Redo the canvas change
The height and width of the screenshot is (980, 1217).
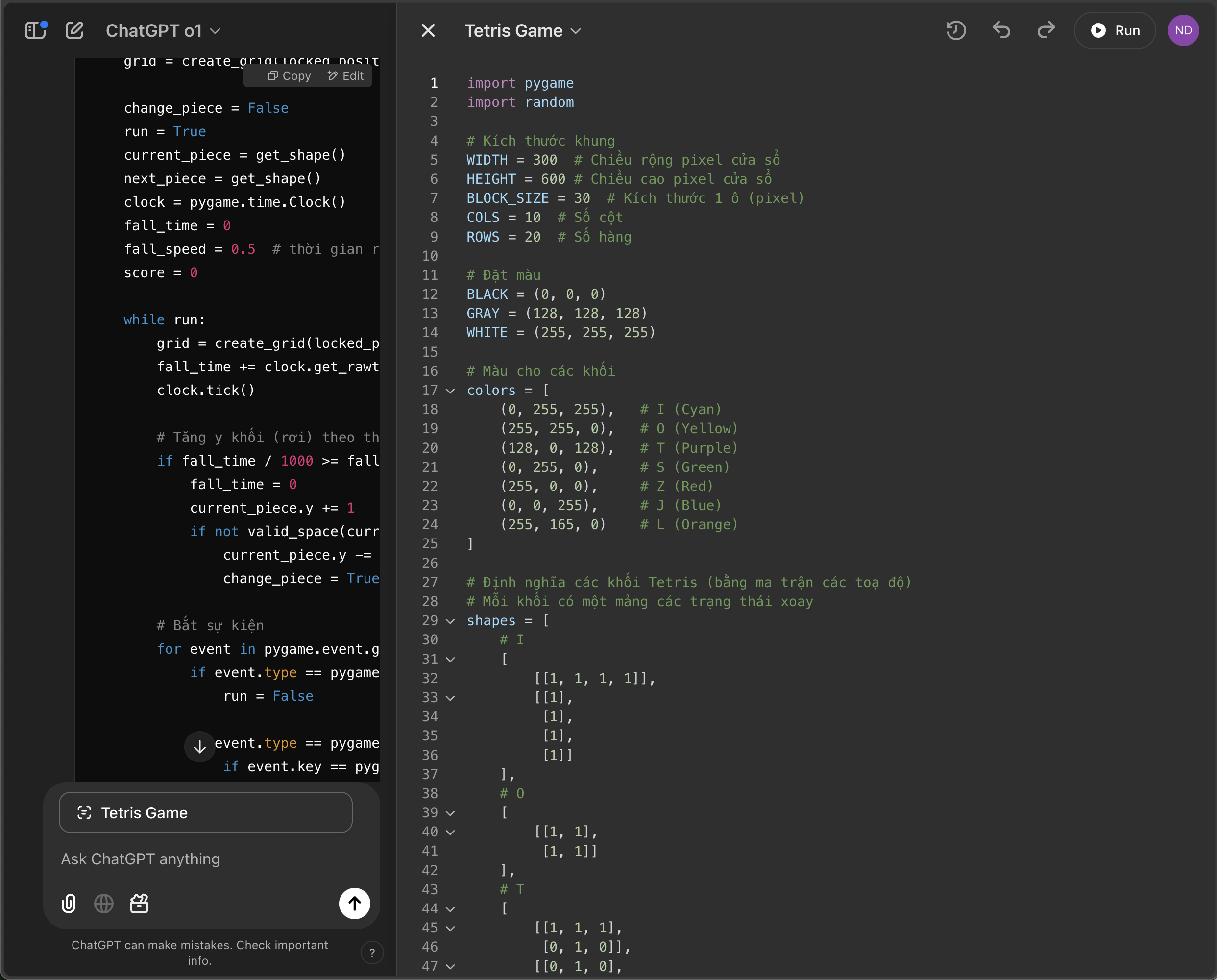1046,30
